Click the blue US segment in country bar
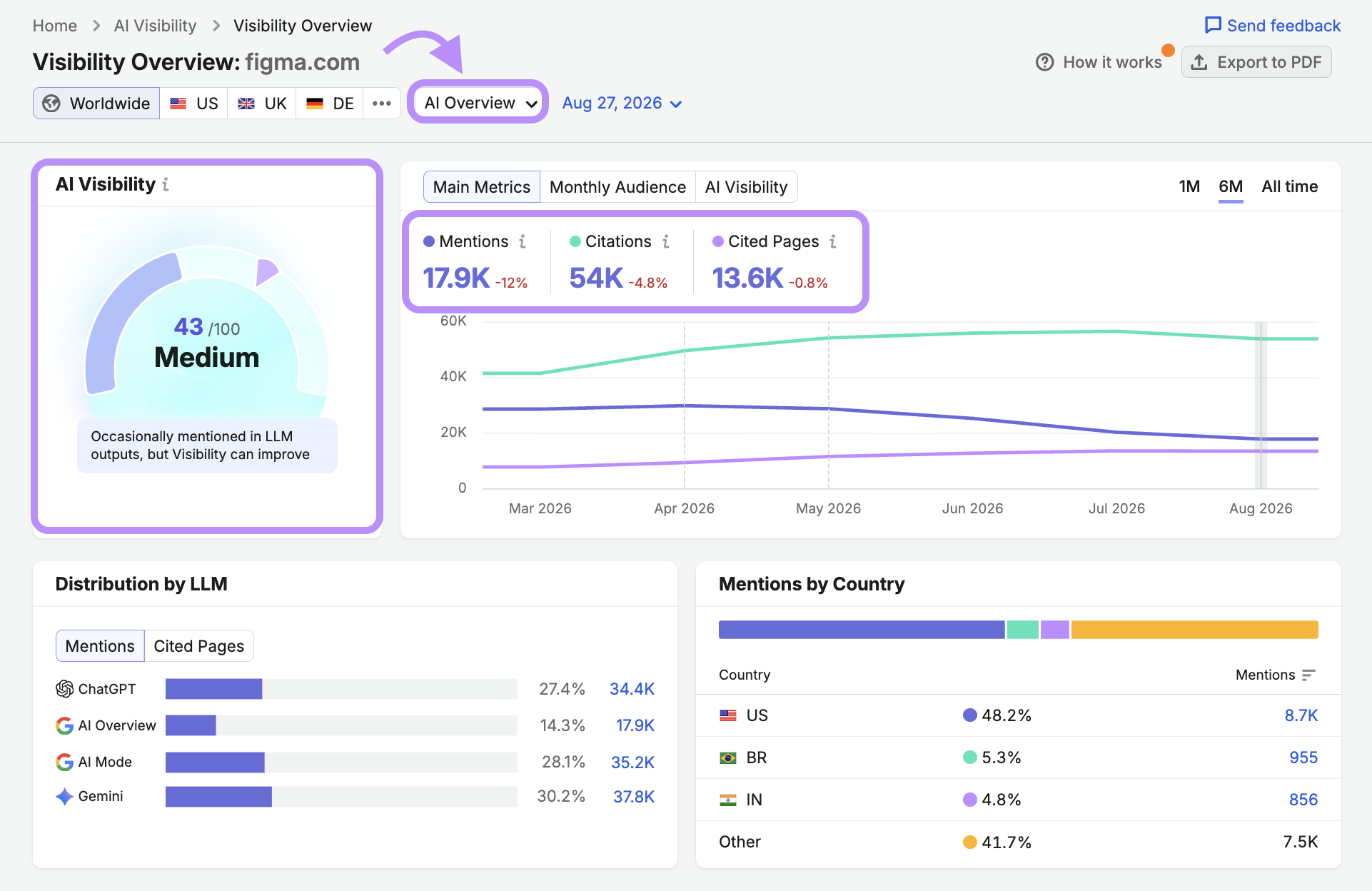The width and height of the screenshot is (1372, 891). 862,630
